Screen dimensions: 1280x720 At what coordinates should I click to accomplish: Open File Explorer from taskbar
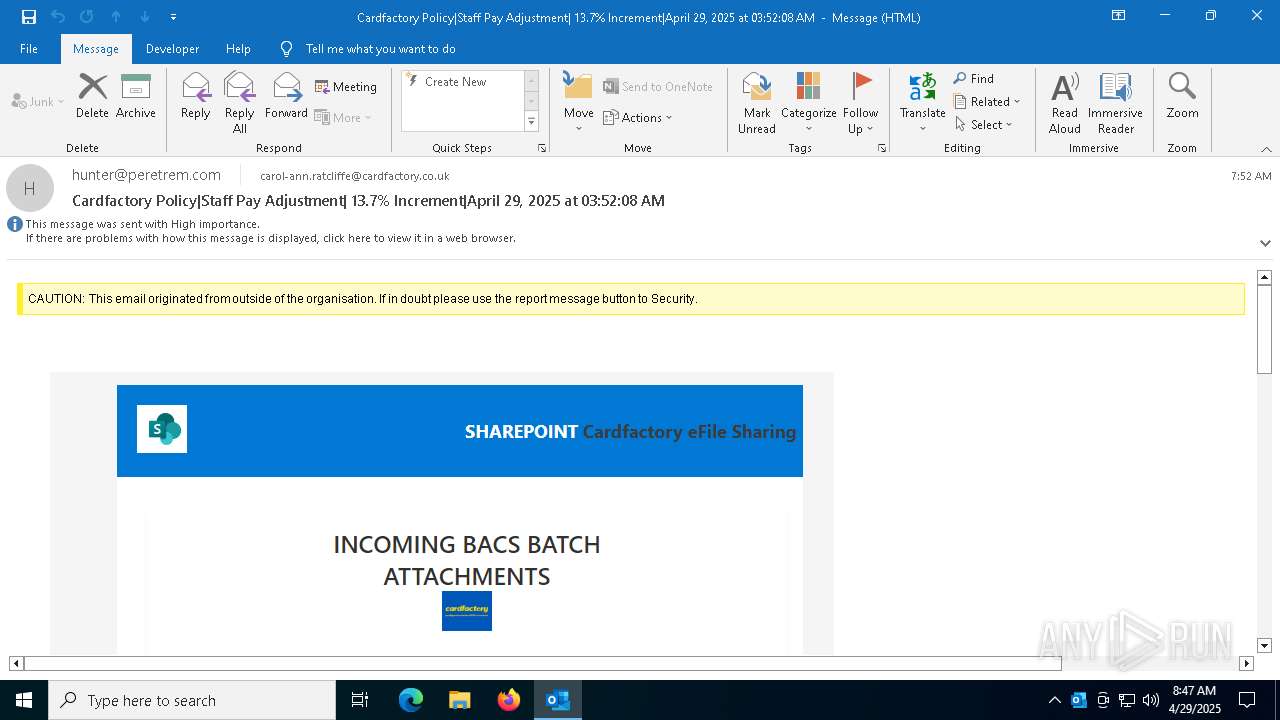coord(460,700)
